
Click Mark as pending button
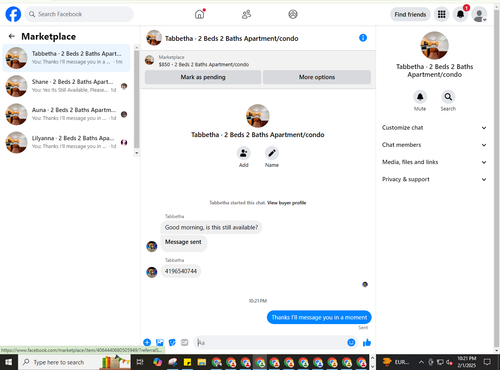(x=203, y=77)
